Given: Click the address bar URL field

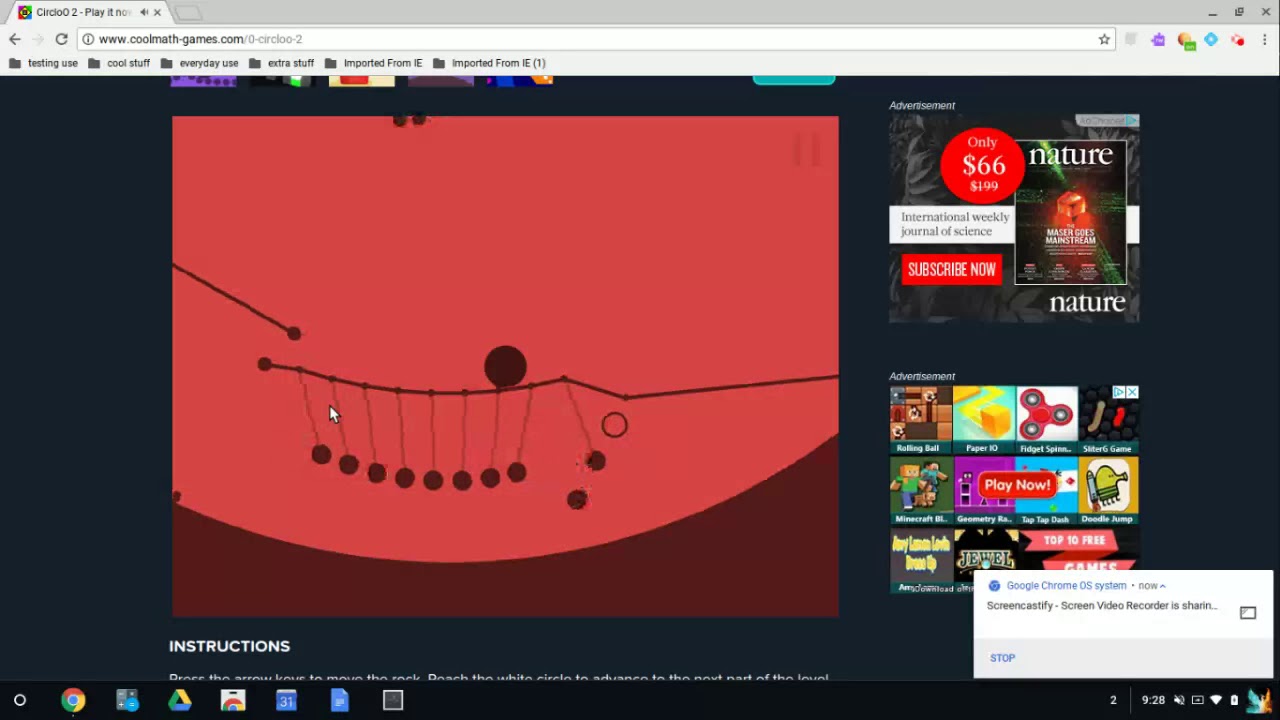Looking at the screenshot, I should (x=590, y=39).
